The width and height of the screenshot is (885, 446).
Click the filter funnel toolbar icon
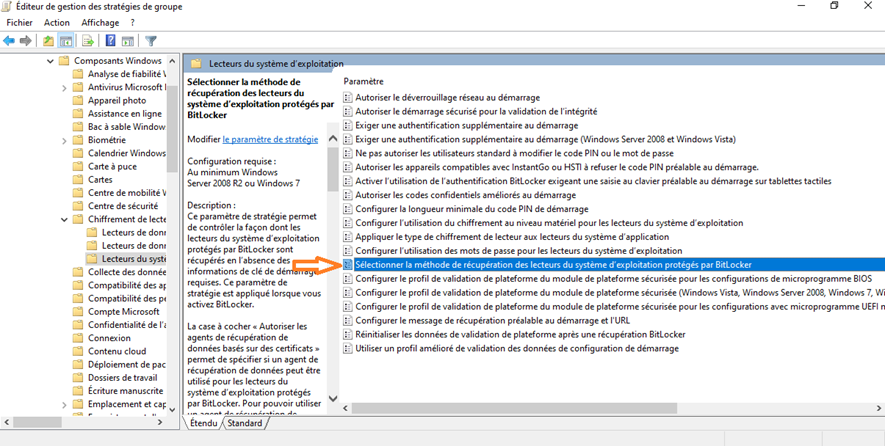(151, 41)
